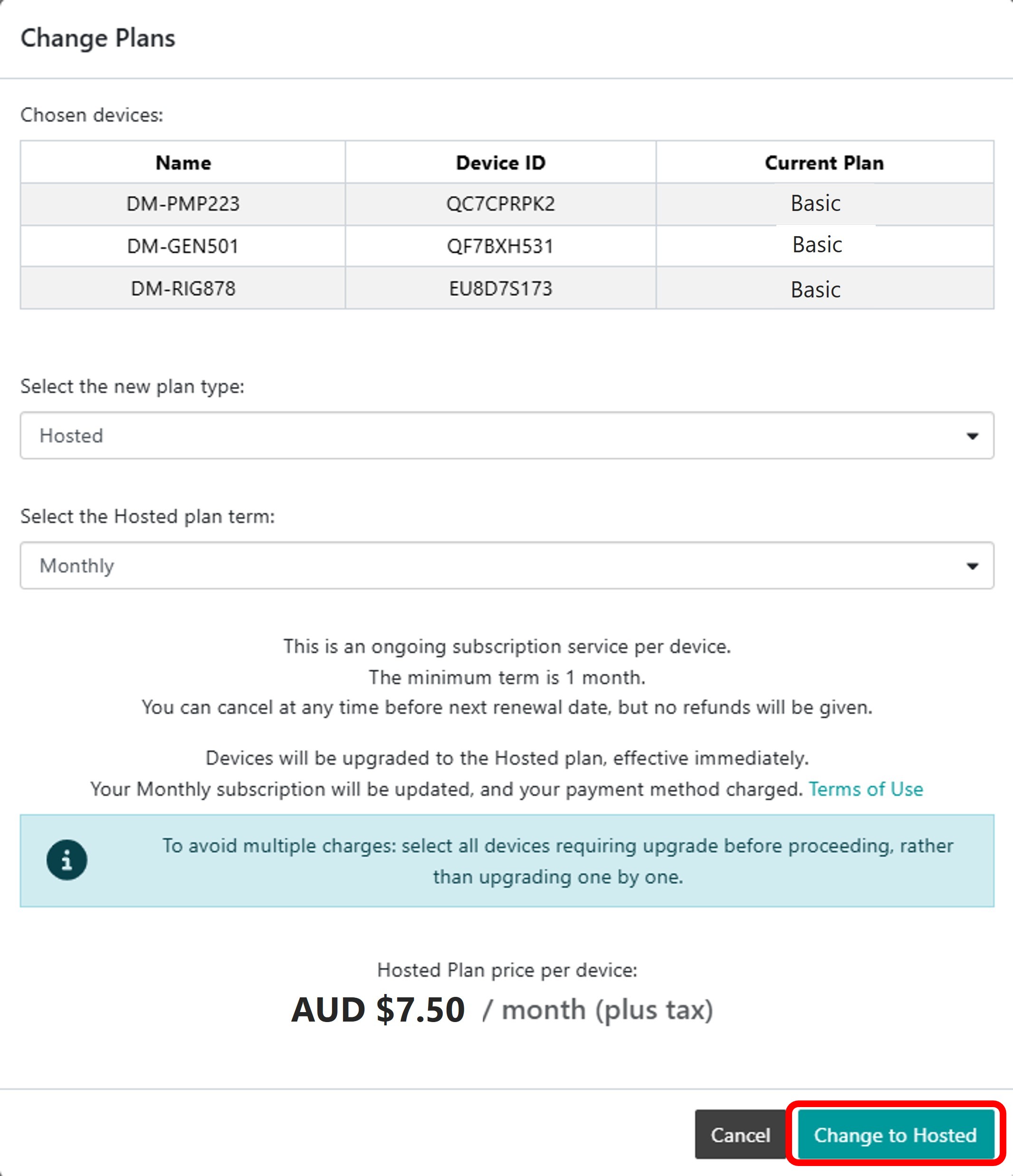Click the Device ID column header

pyautogui.click(x=500, y=163)
